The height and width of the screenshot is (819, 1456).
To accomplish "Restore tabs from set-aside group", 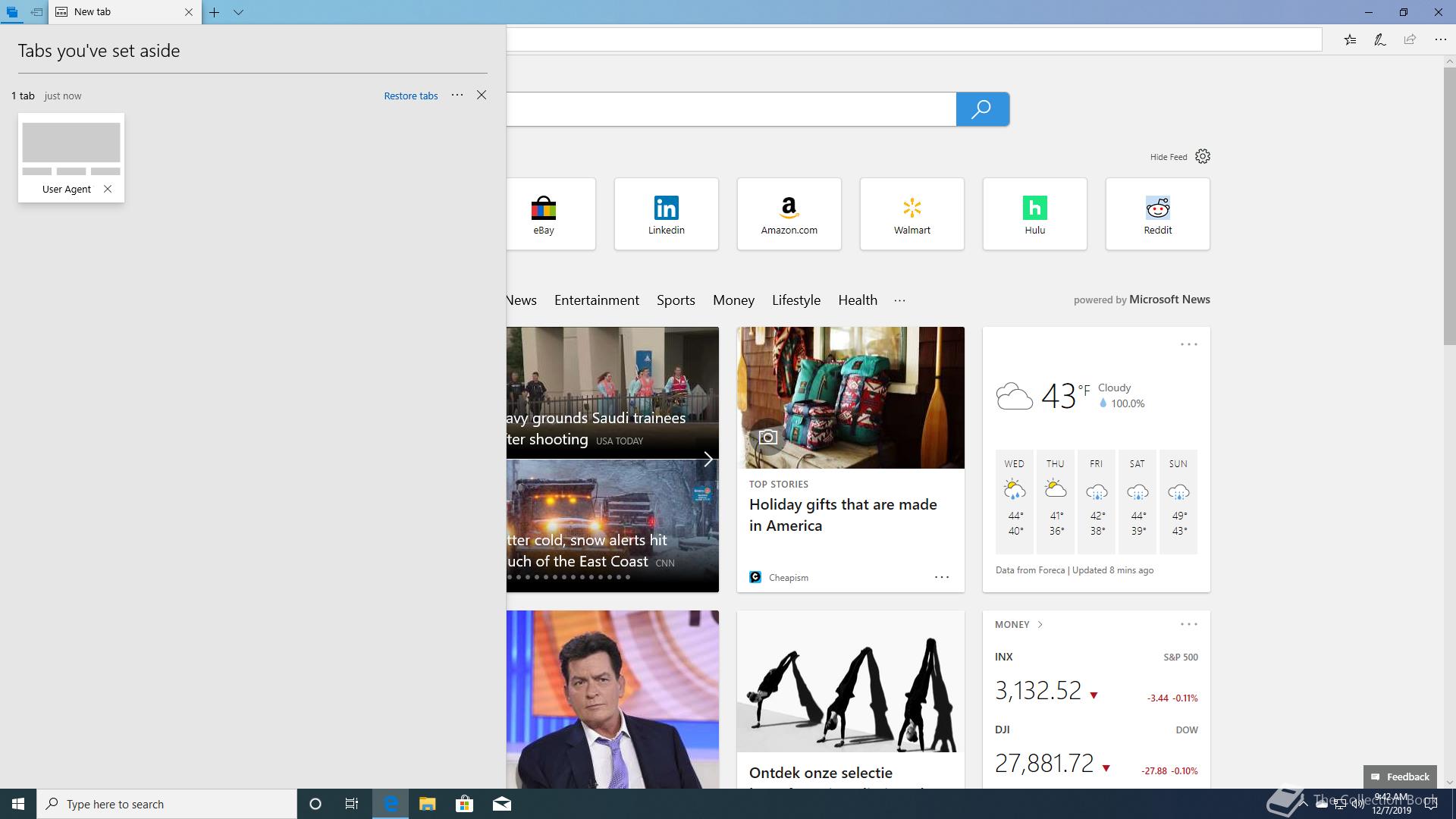I will click(411, 96).
